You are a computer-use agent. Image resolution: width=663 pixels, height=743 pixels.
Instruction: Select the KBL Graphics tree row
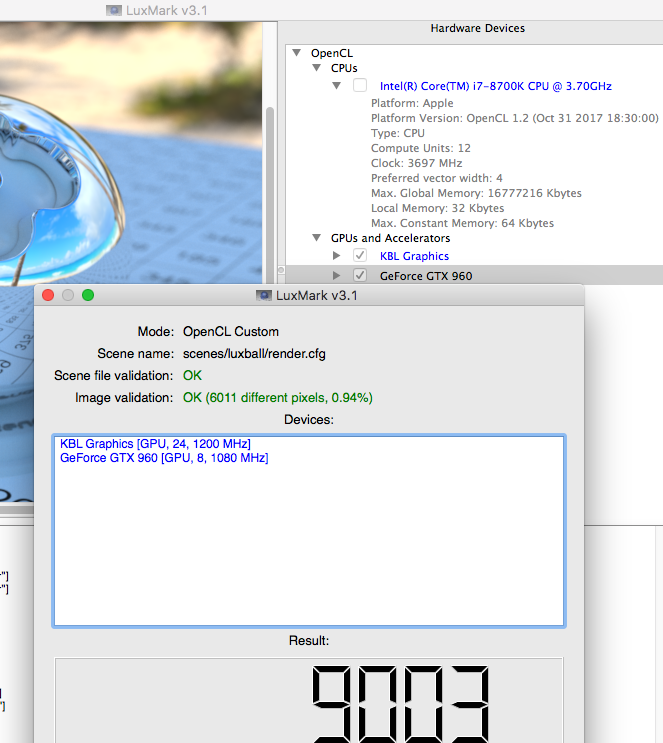coord(414,256)
